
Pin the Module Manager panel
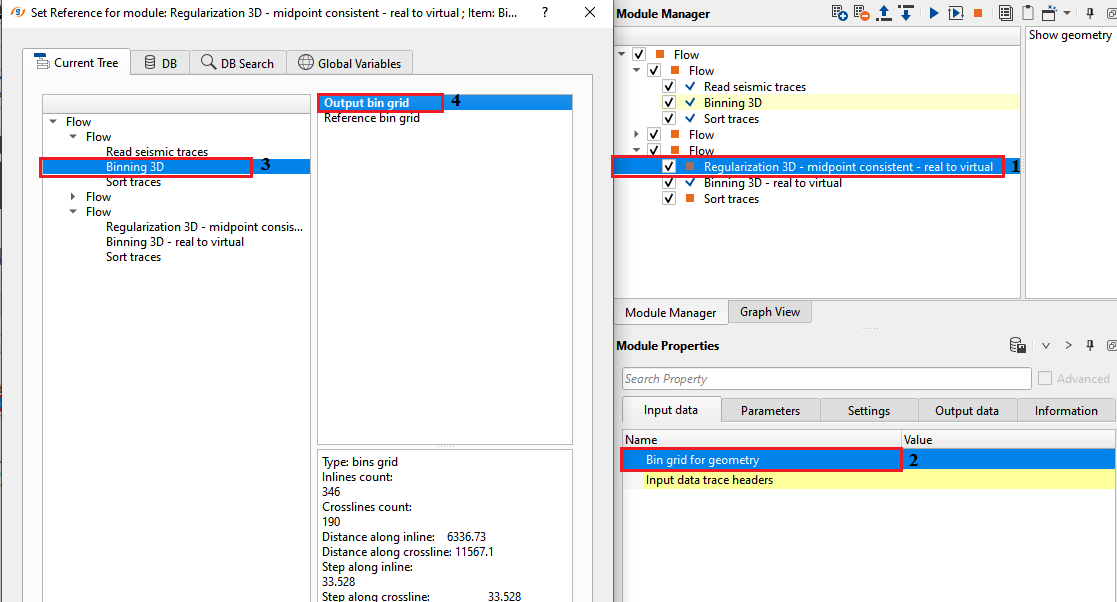point(1090,13)
